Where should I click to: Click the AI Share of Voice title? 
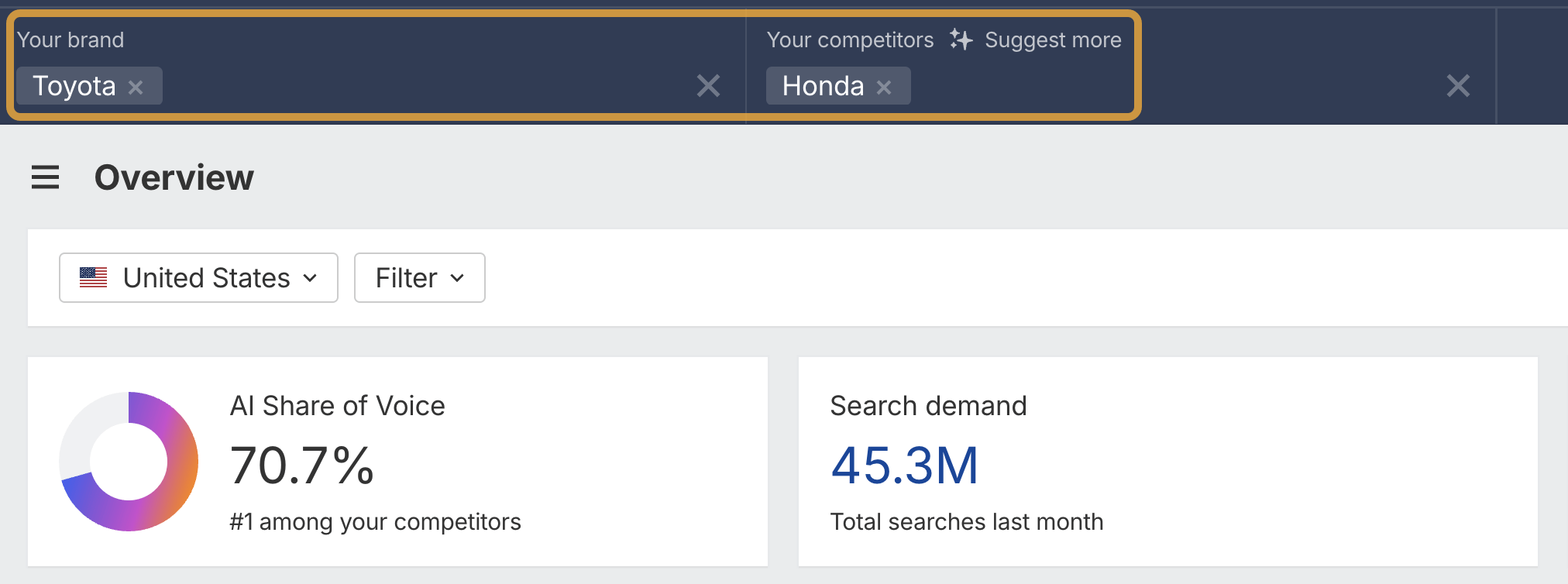point(337,406)
